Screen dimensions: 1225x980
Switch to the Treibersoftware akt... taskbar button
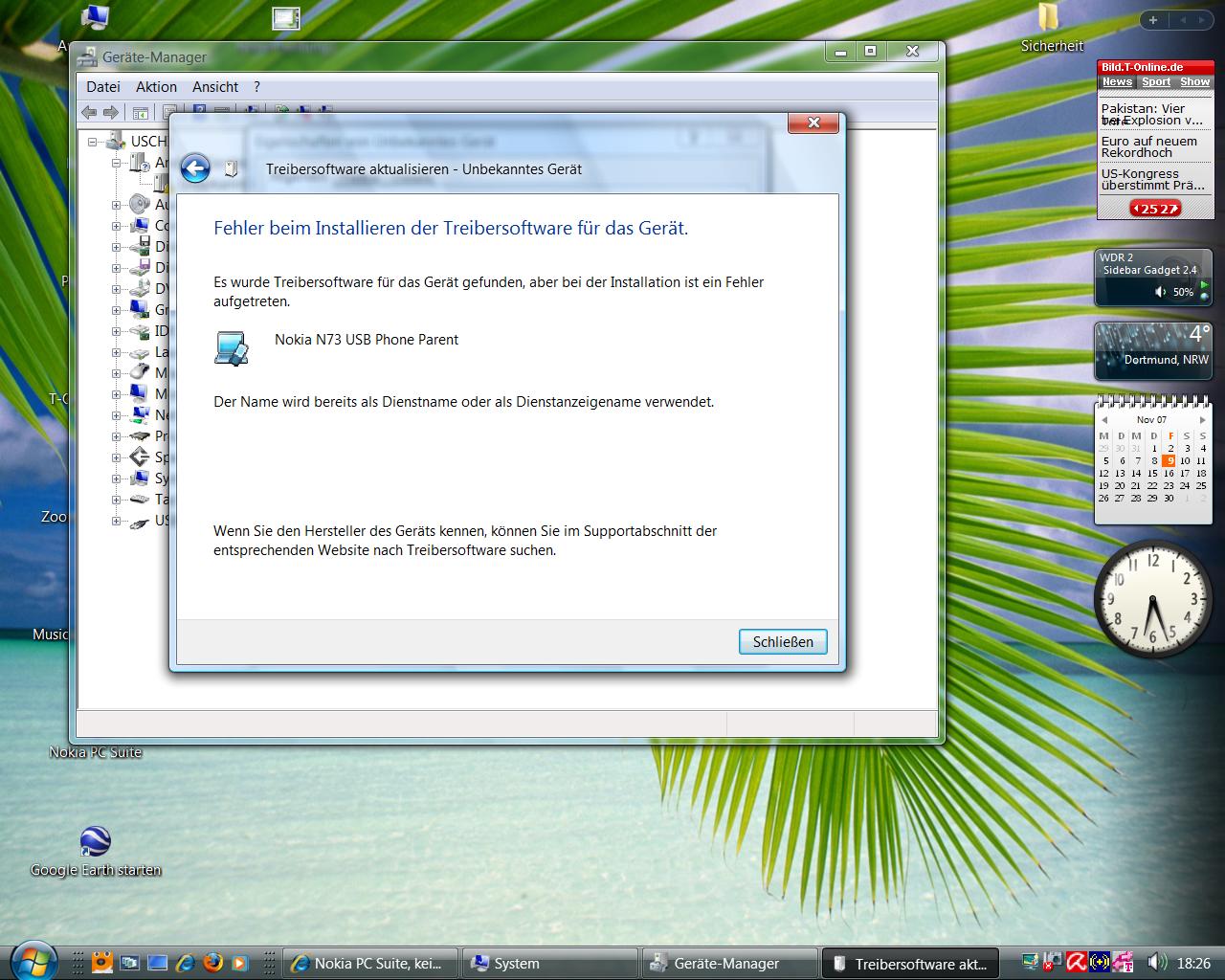point(910,963)
